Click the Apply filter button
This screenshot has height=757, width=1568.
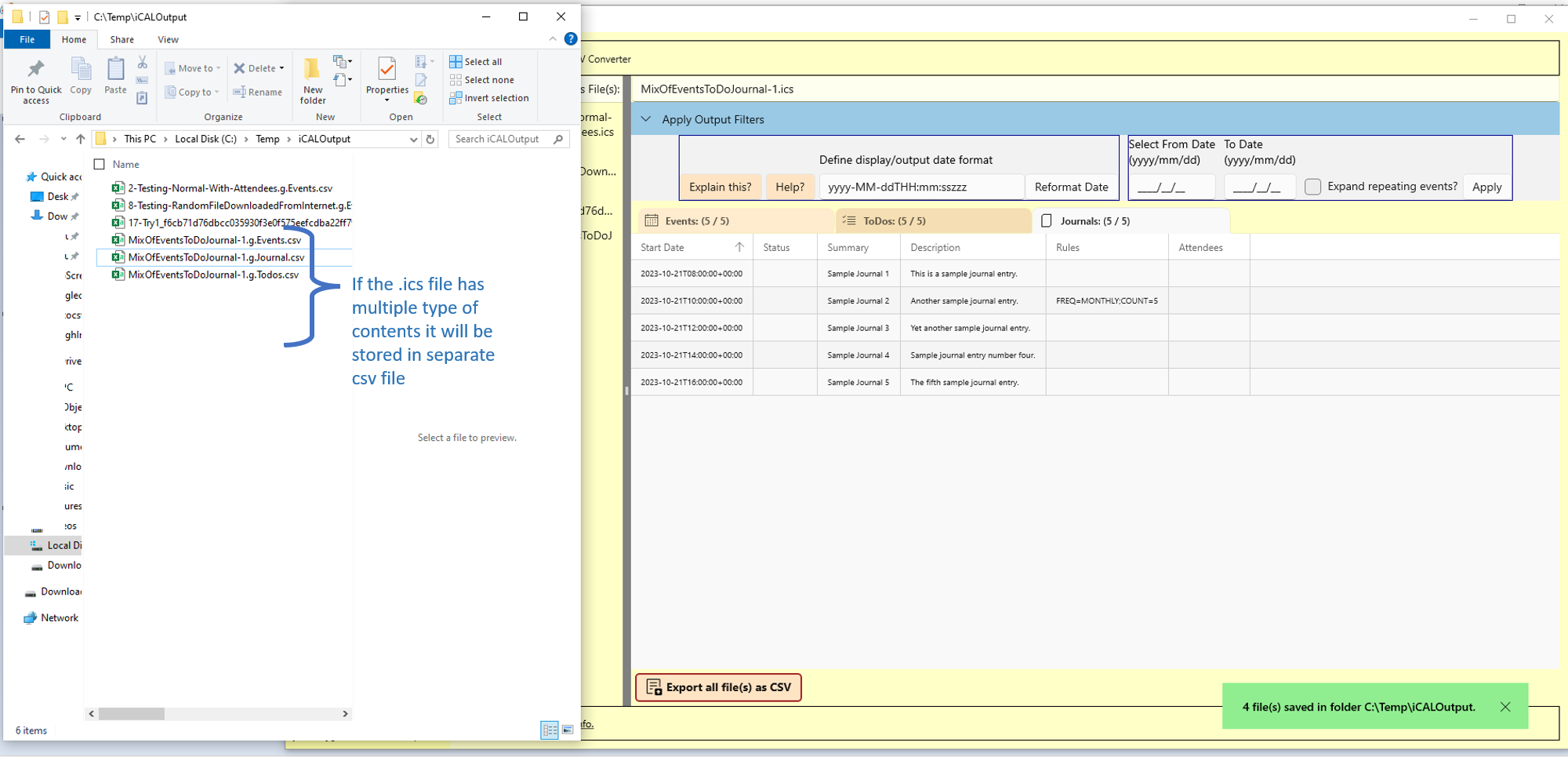click(x=1486, y=187)
